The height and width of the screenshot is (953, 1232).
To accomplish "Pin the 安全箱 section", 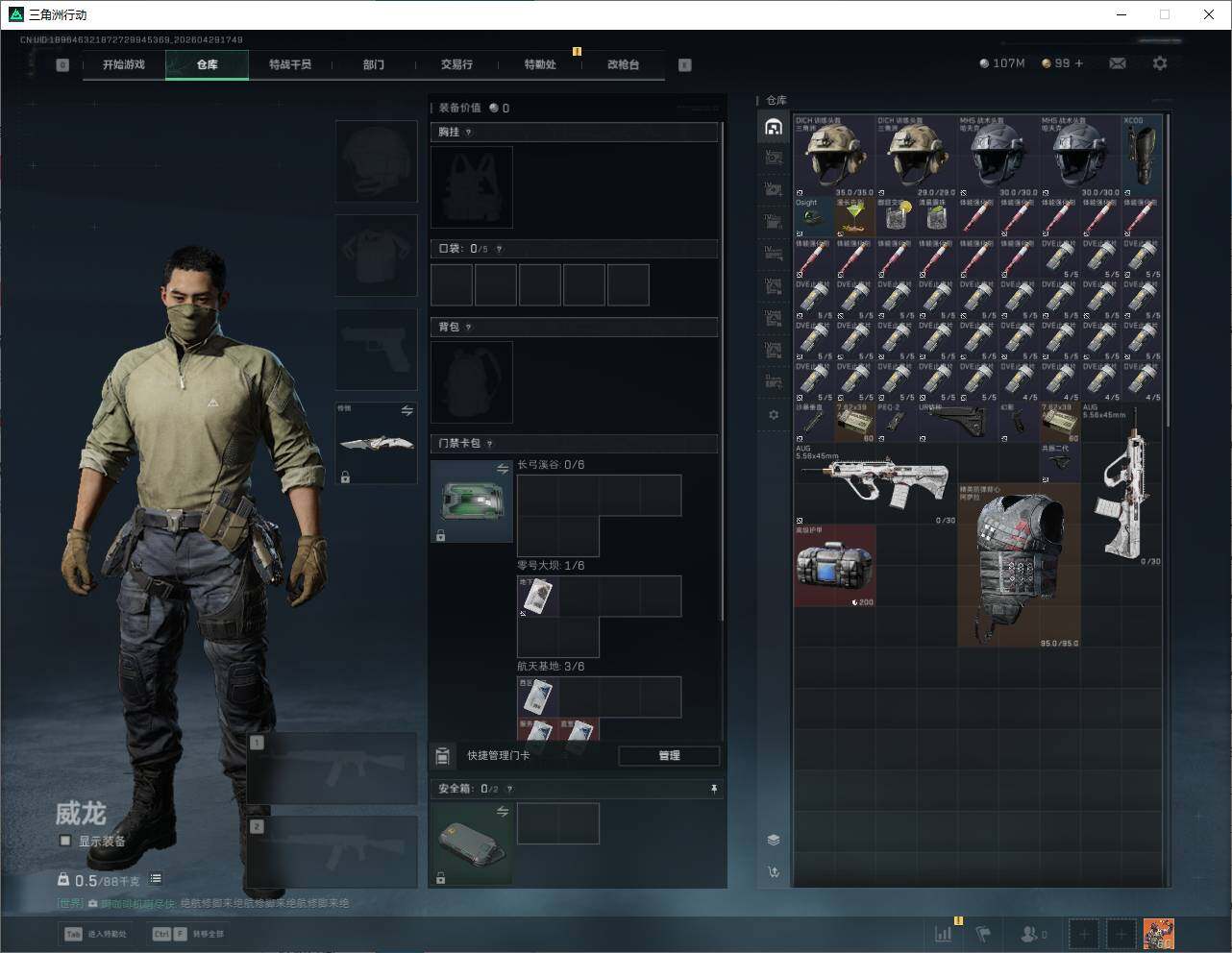I will (x=714, y=789).
